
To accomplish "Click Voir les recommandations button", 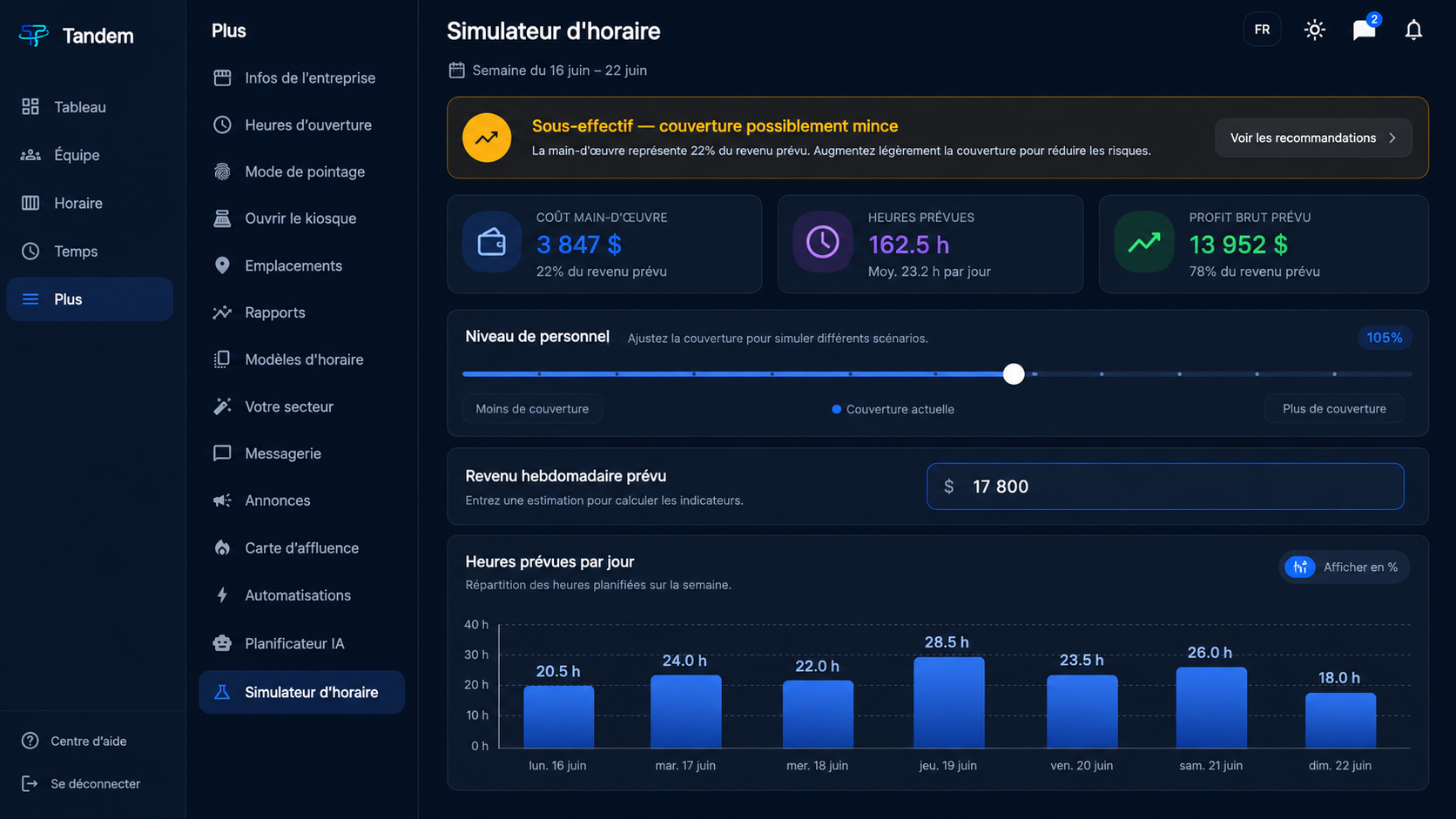I will [1313, 138].
